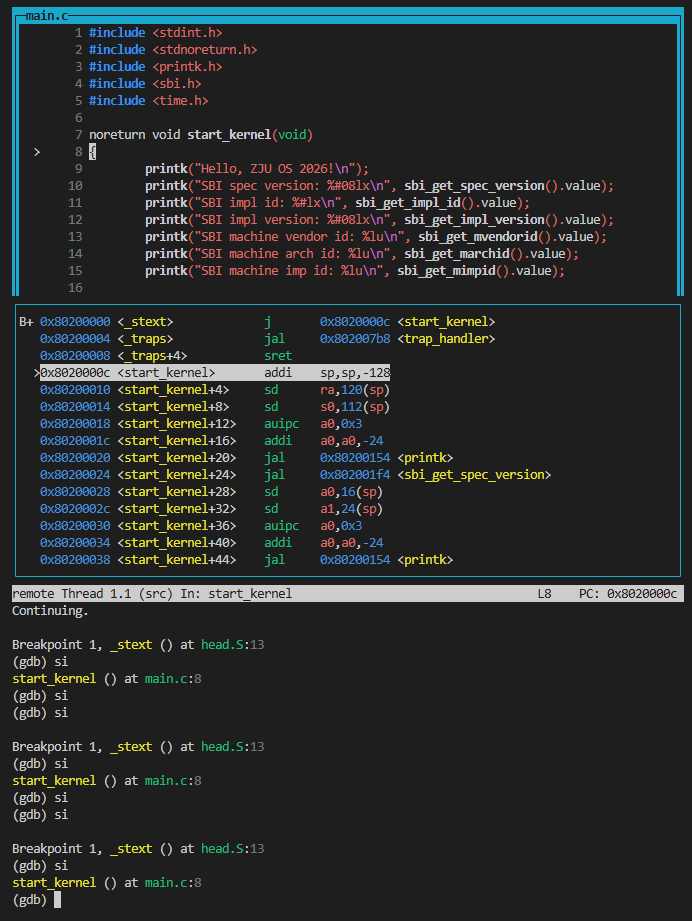Click the '#include <sbi.h>' line
The image size is (692, 921).
145,84
